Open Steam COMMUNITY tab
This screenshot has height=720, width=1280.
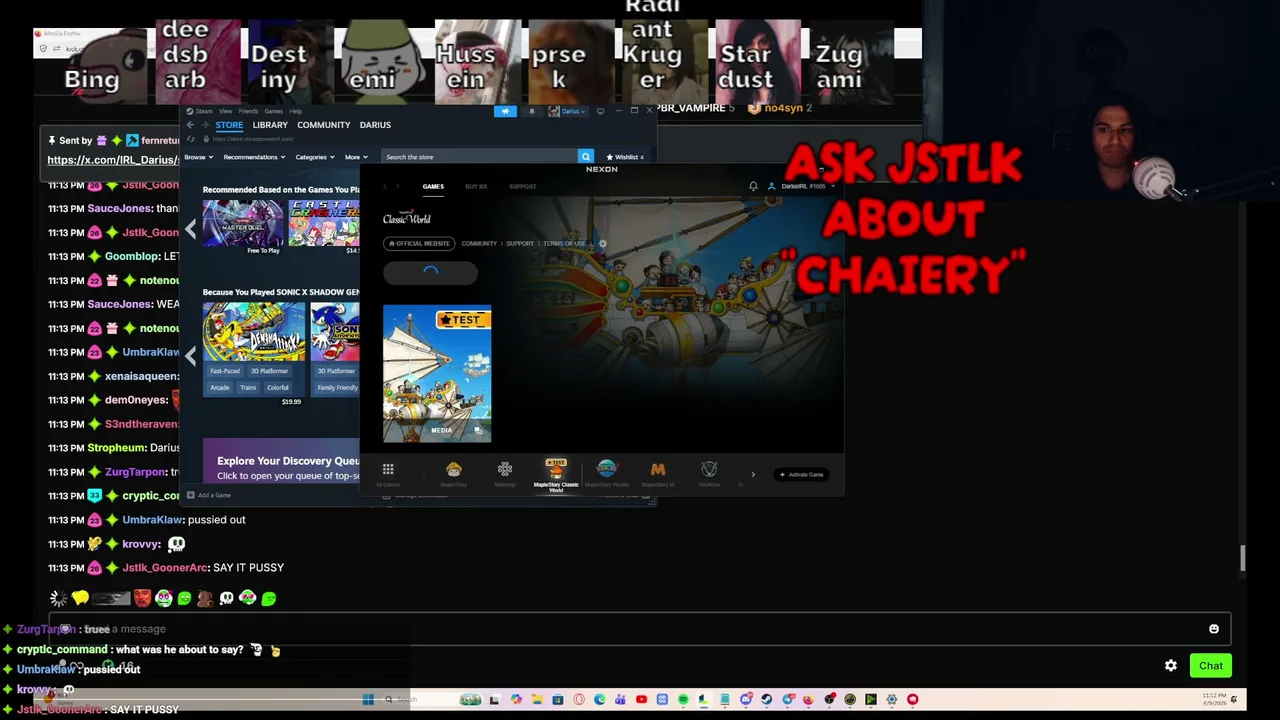pyautogui.click(x=323, y=125)
